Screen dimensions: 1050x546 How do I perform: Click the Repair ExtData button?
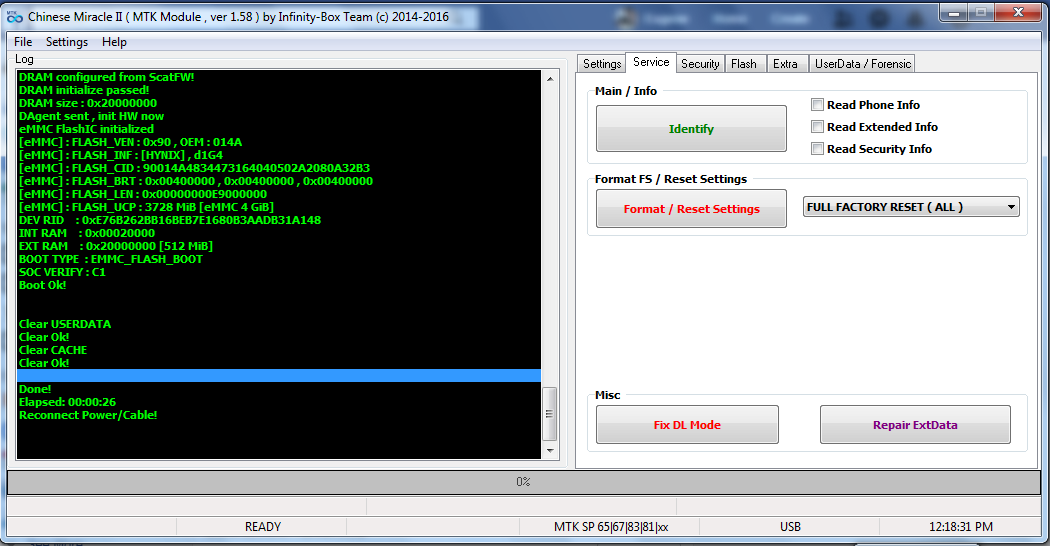tap(915, 425)
